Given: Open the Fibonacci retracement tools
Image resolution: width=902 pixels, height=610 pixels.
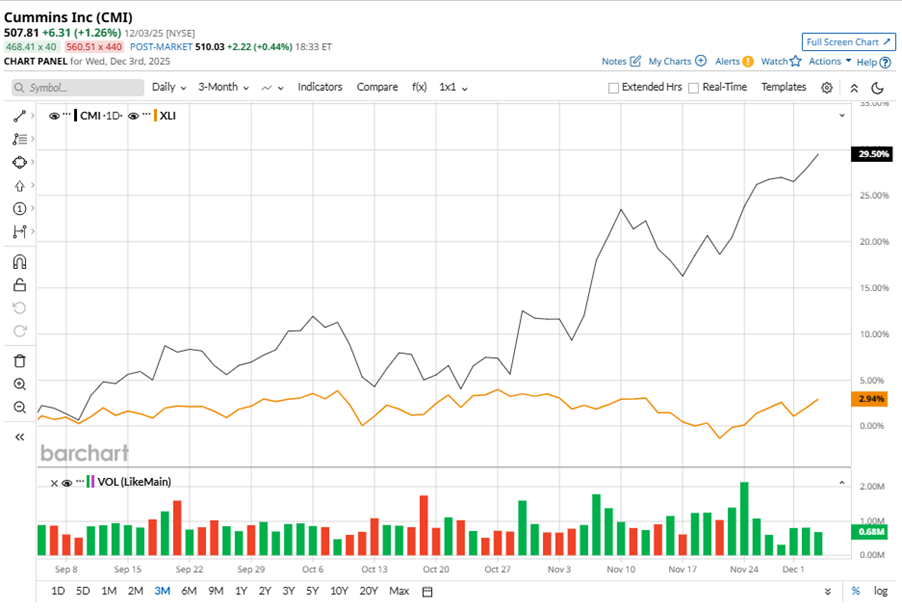Looking at the screenshot, I should click(x=20, y=139).
